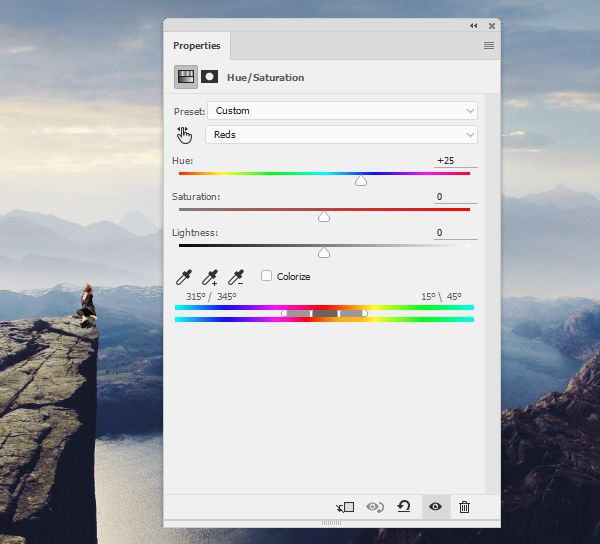Enable the Colorize checkbox
This screenshot has height=544, width=600.
click(266, 276)
